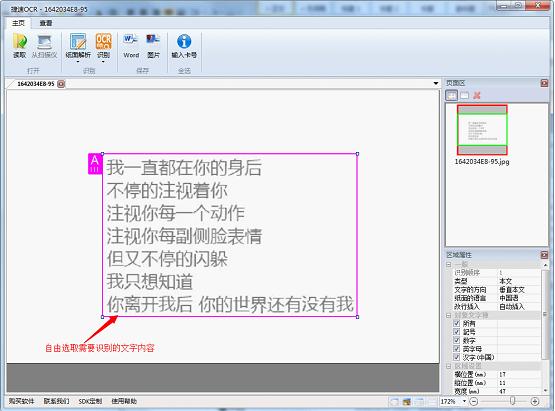This screenshot has width=555, height=411.
Task: Toggle the 英字母 checkbox
Action: click(x=457, y=349)
